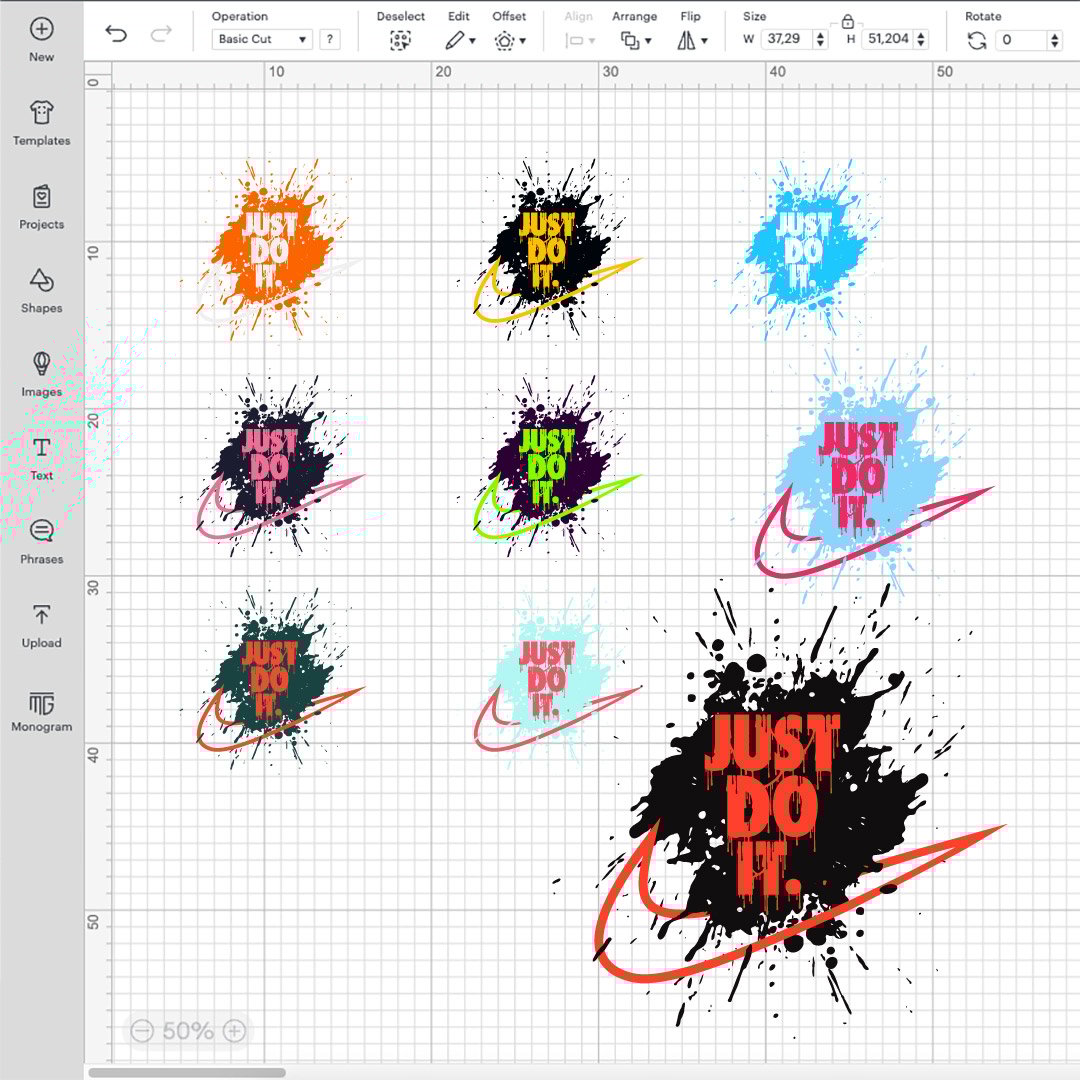Open the Flip dropdown
1080x1080 pixels.
click(692, 41)
